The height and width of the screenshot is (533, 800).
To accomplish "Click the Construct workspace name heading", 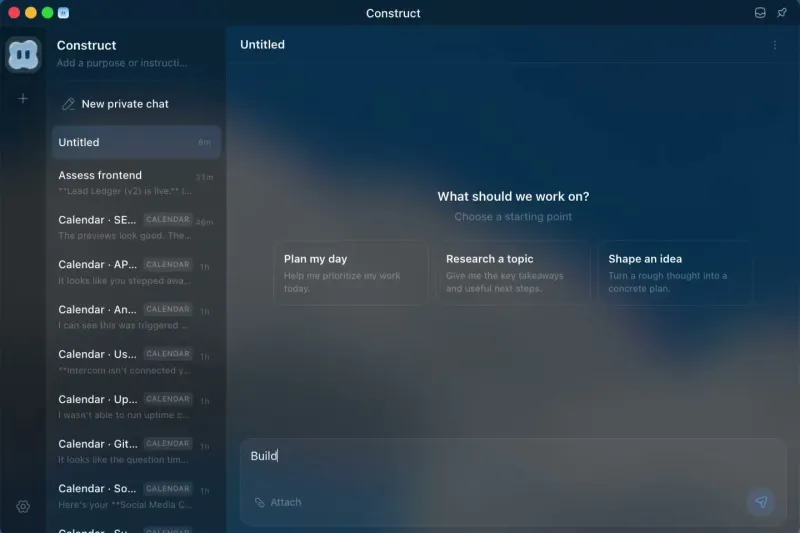I will 86,45.
